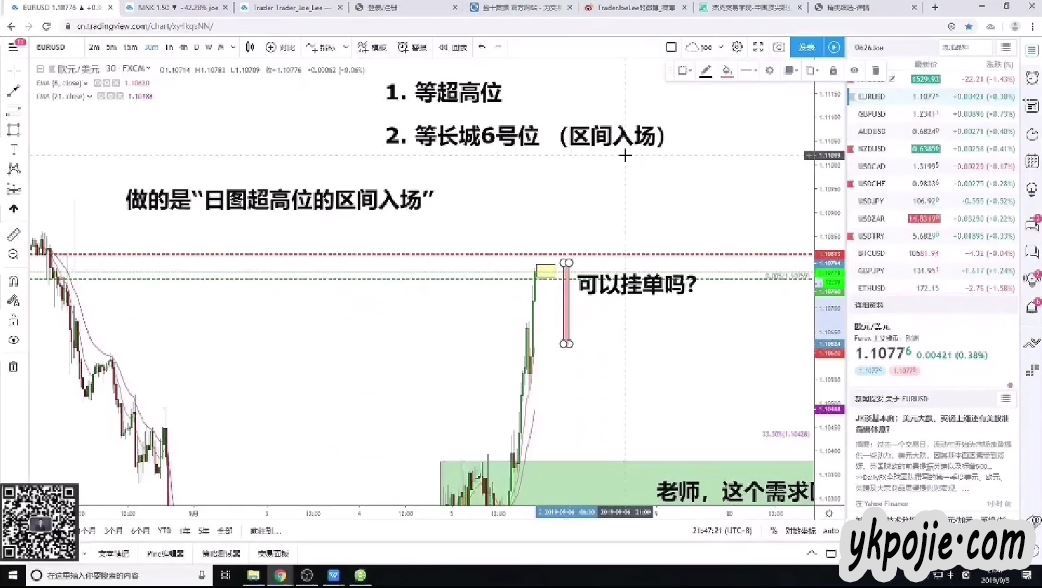This screenshot has height=588, width=1042.
Task: Toggle drawing visibility with the eye icon
Action: coord(854,70)
